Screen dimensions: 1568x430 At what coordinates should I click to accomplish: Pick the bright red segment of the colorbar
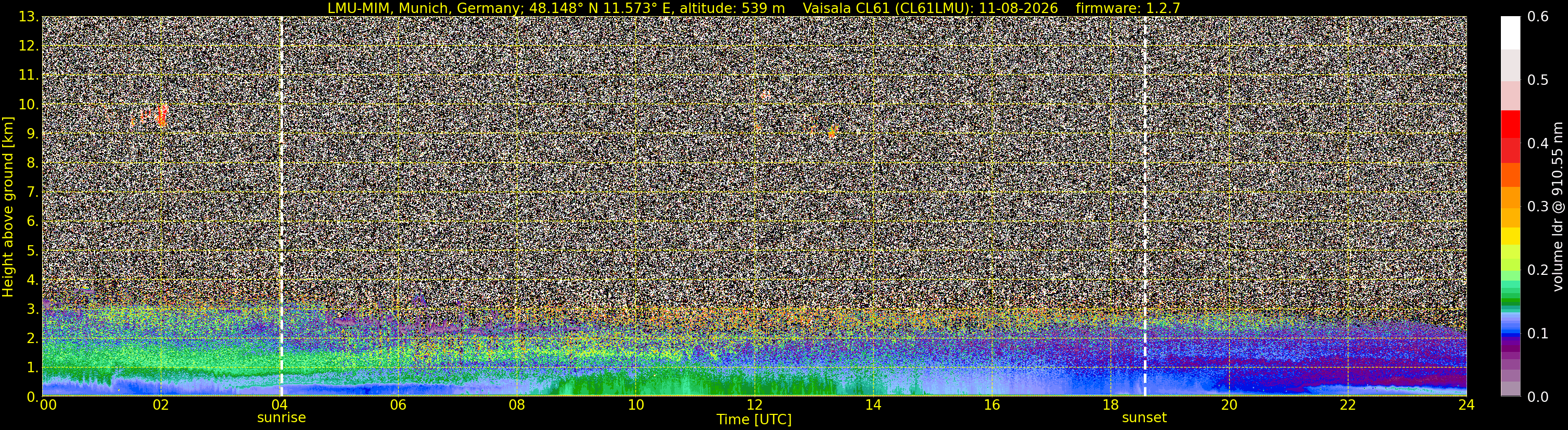click(1510, 124)
